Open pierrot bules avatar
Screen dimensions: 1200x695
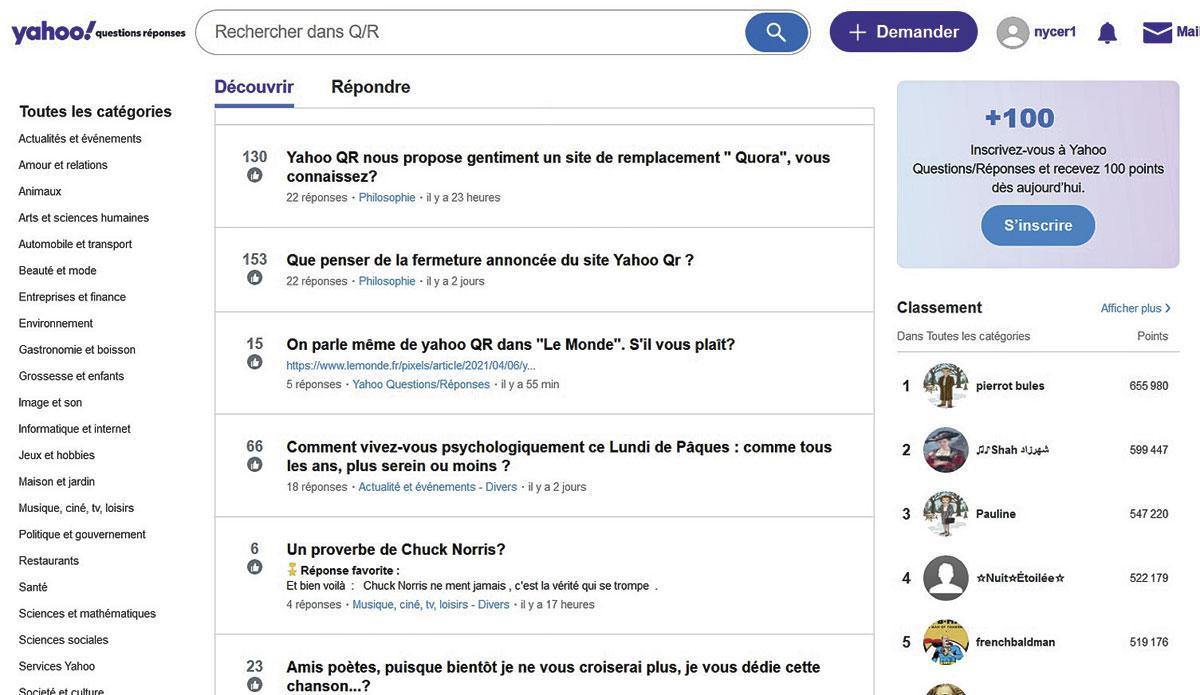tap(945, 386)
